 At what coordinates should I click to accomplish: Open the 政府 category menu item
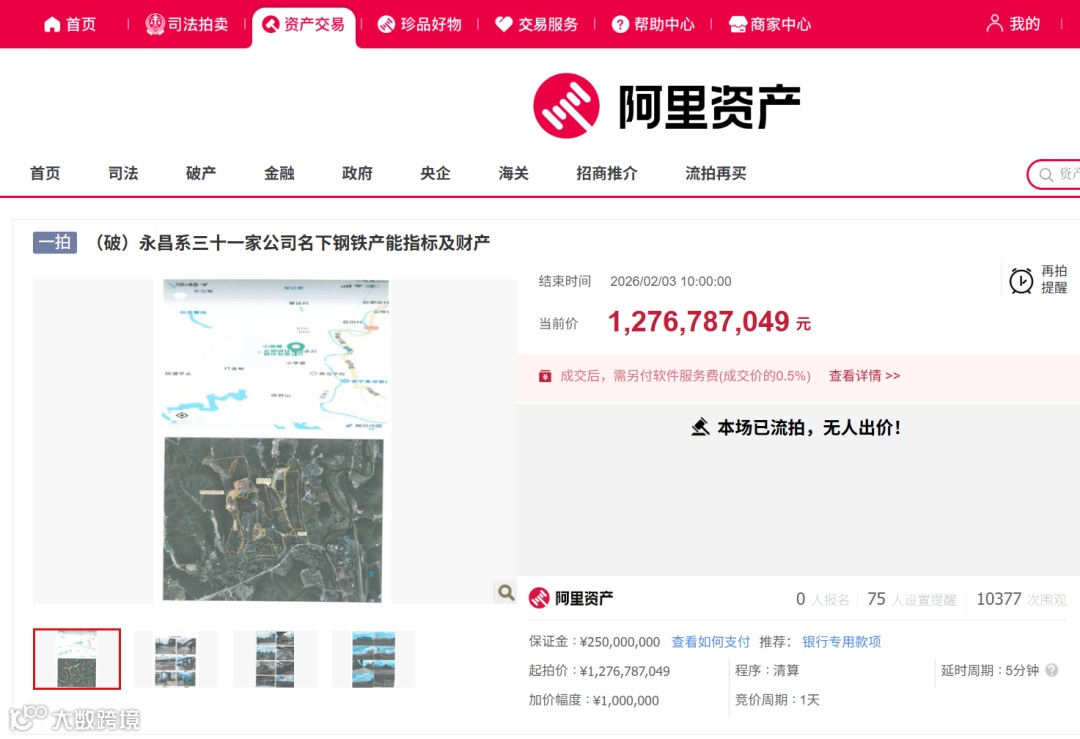pos(357,174)
